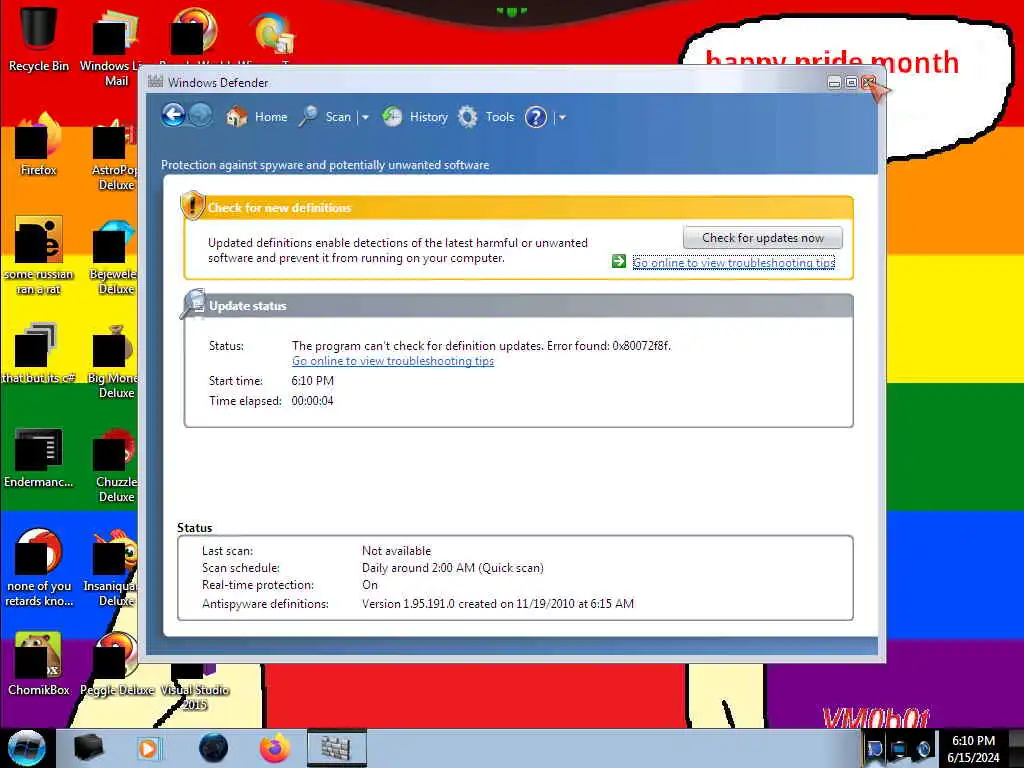
Task: Click the greyed Forward arrow button
Action: point(201,116)
